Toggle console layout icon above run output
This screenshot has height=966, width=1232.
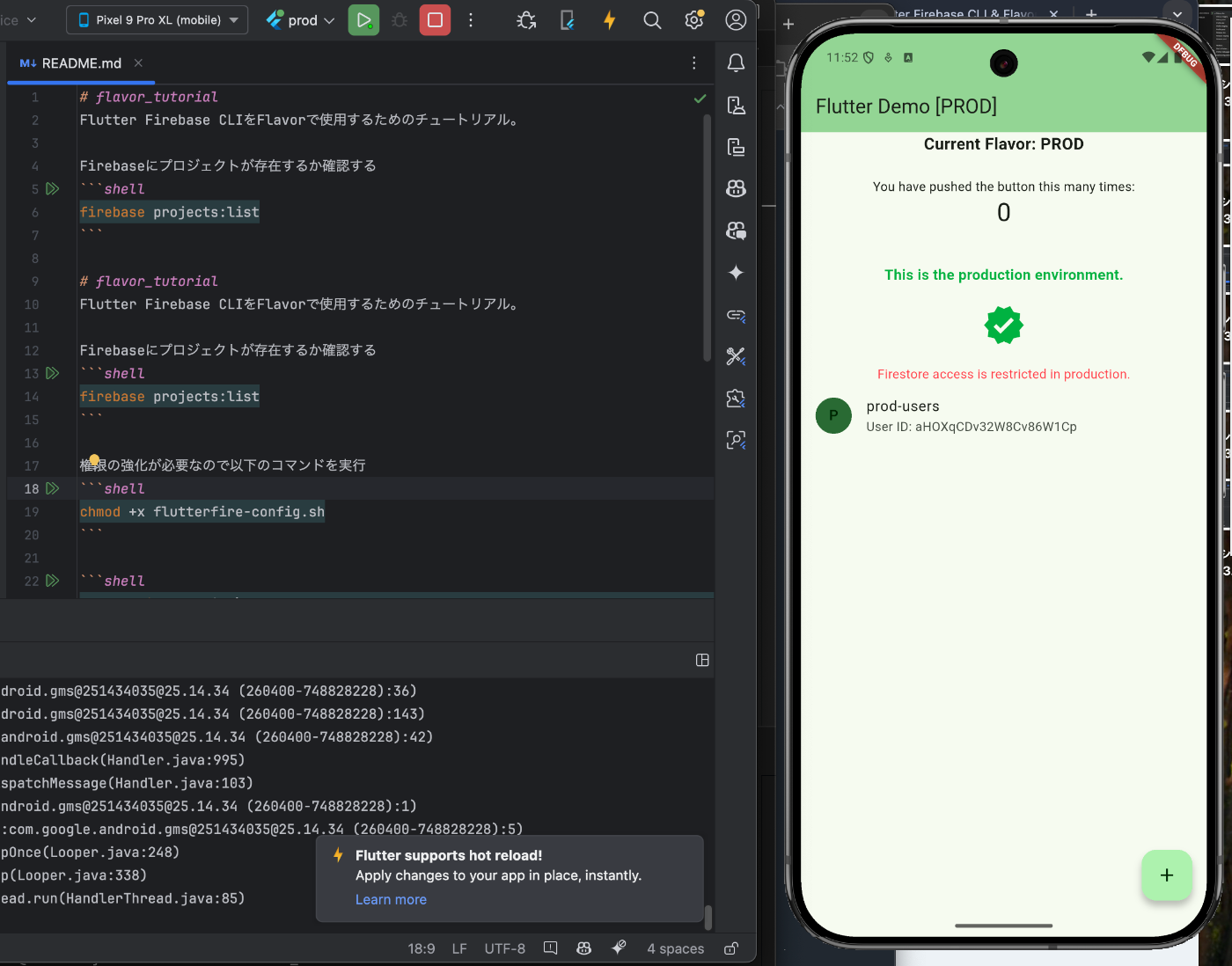click(702, 660)
